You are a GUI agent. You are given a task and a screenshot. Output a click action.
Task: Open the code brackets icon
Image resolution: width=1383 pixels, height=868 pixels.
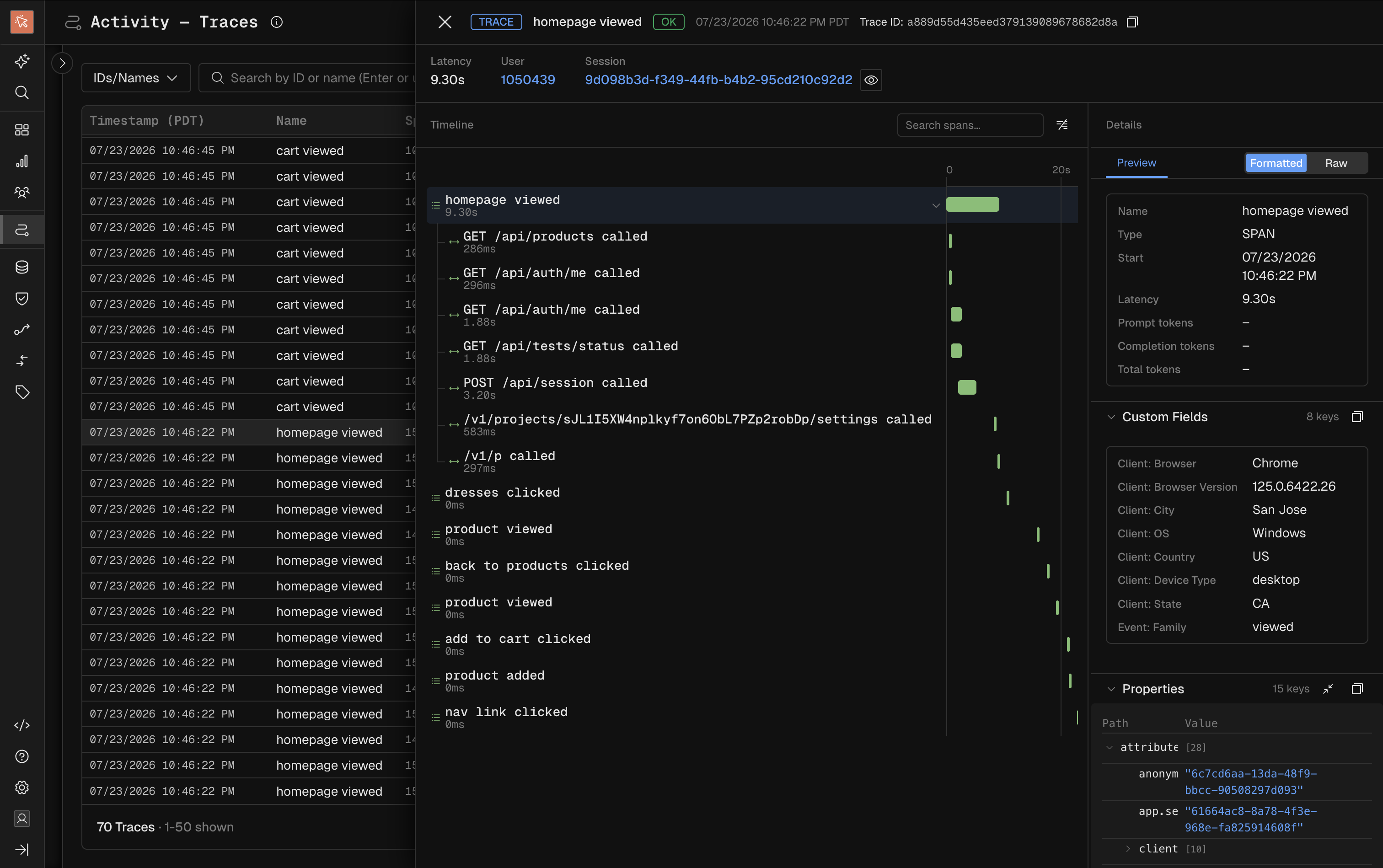[22, 725]
